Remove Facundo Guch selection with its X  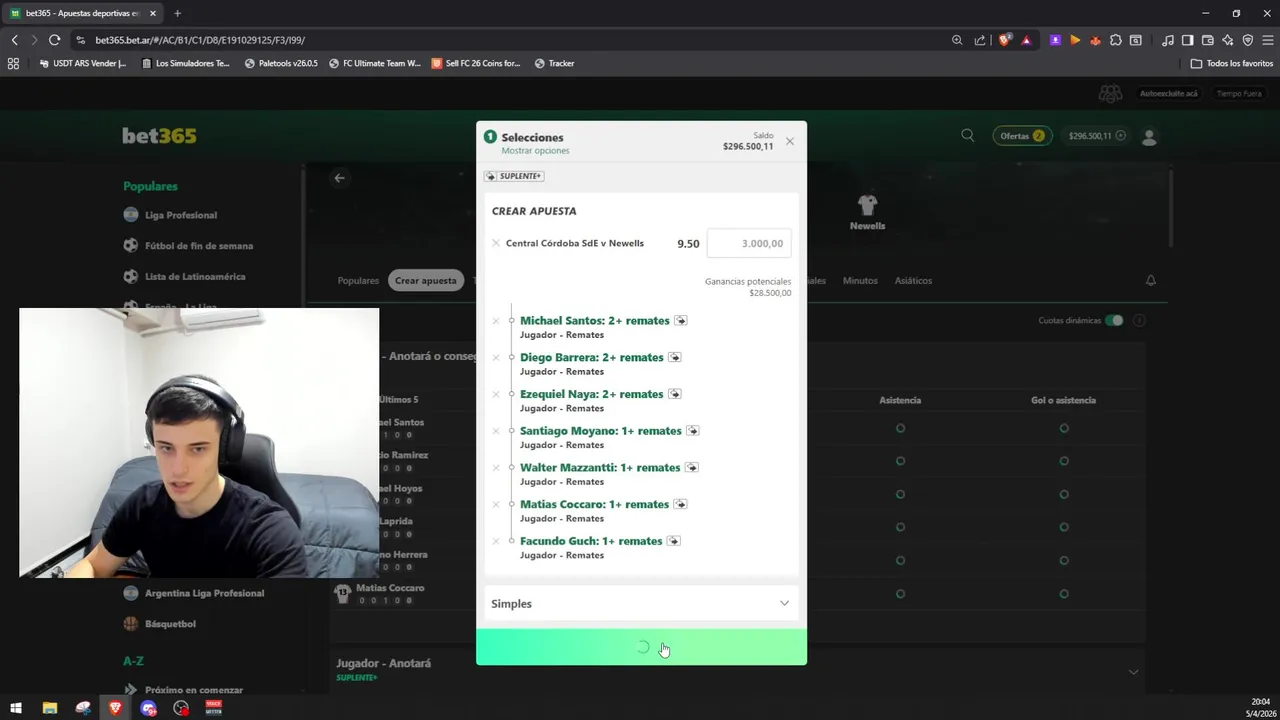point(496,541)
